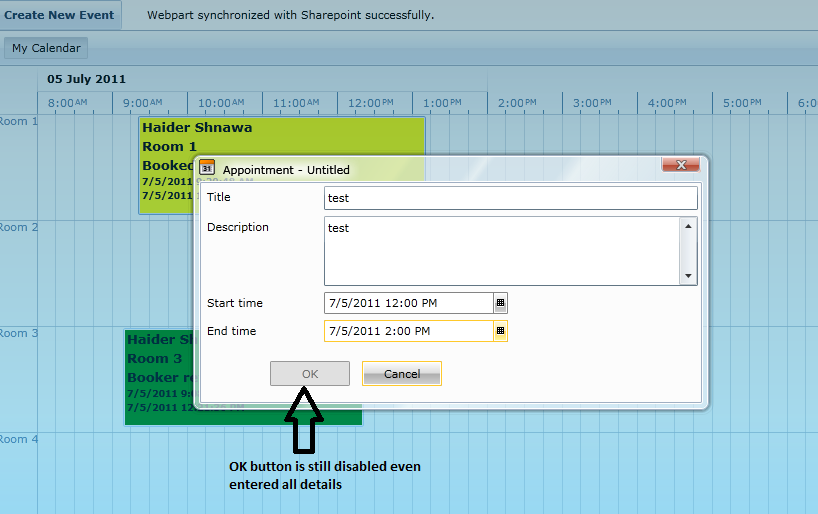Image resolution: width=818 pixels, height=514 pixels.
Task: Select the dark green Room 3 appointment
Action: tap(159, 377)
